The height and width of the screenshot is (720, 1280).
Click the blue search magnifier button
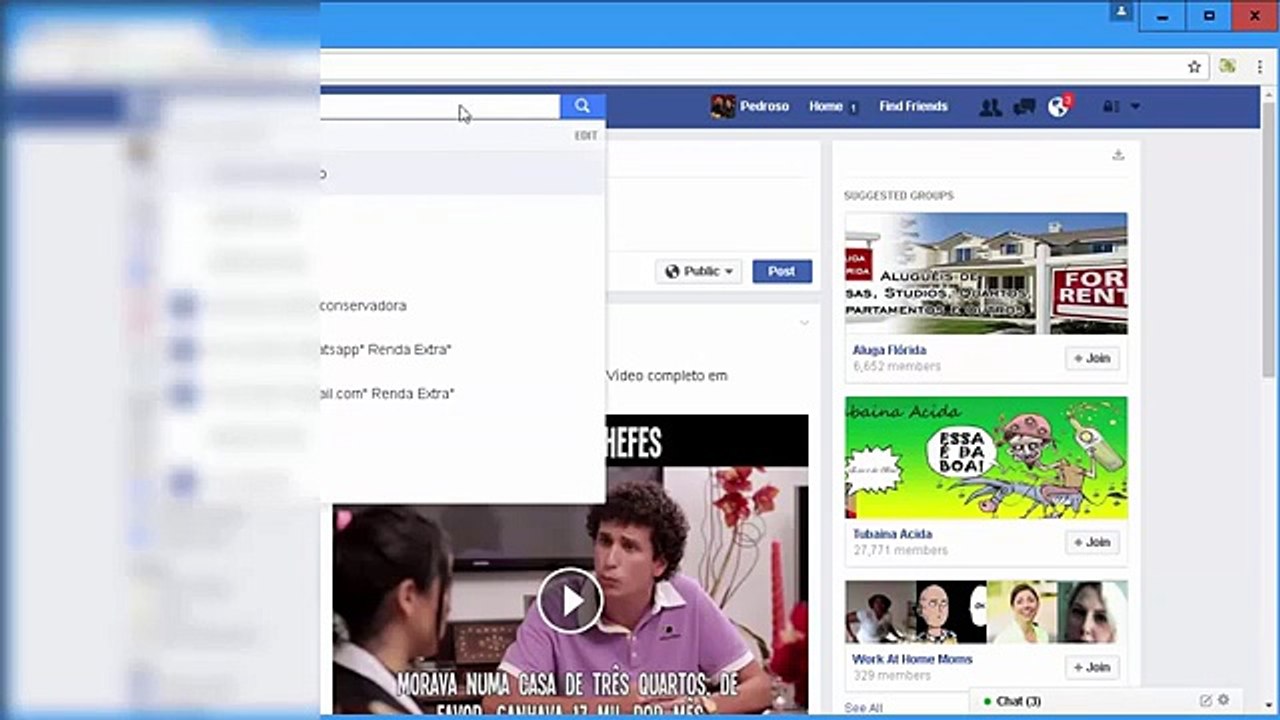[x=582, y=106]
